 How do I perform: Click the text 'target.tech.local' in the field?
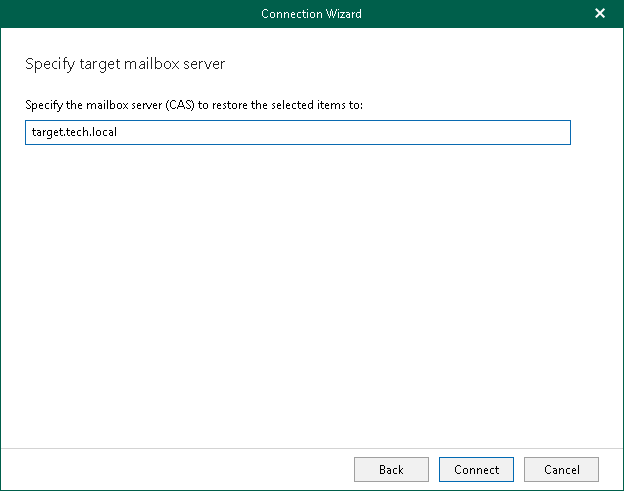tap(76, 132)
